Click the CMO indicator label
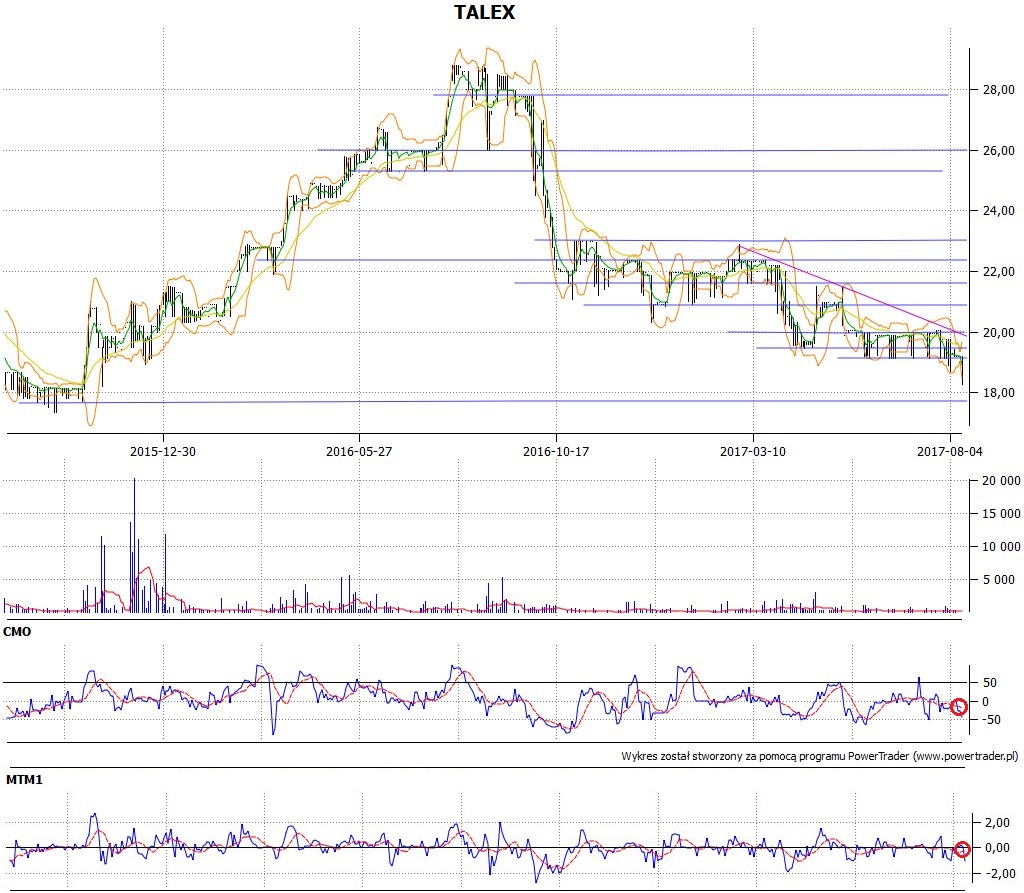 [17, 632]
